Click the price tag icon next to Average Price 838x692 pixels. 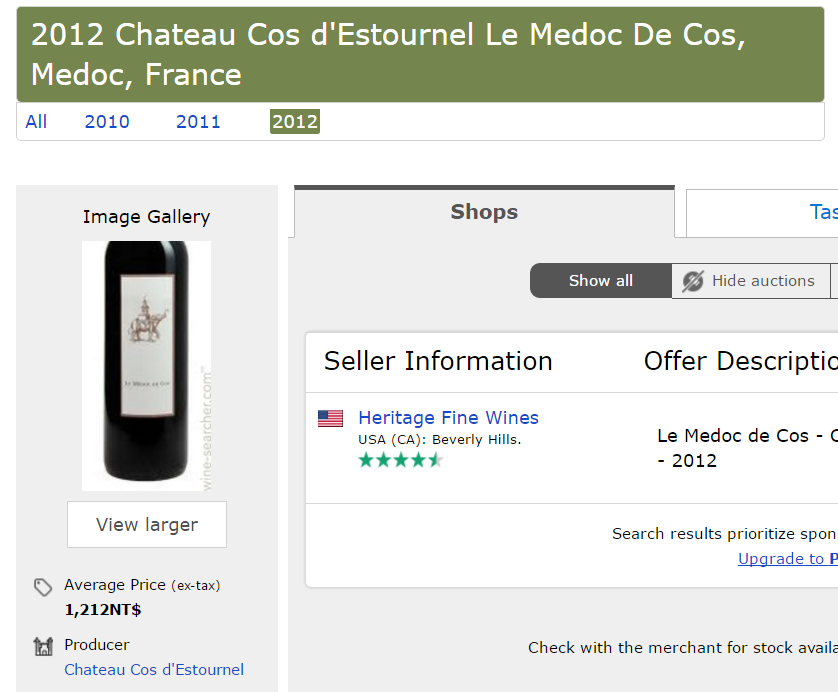[43, 587]
